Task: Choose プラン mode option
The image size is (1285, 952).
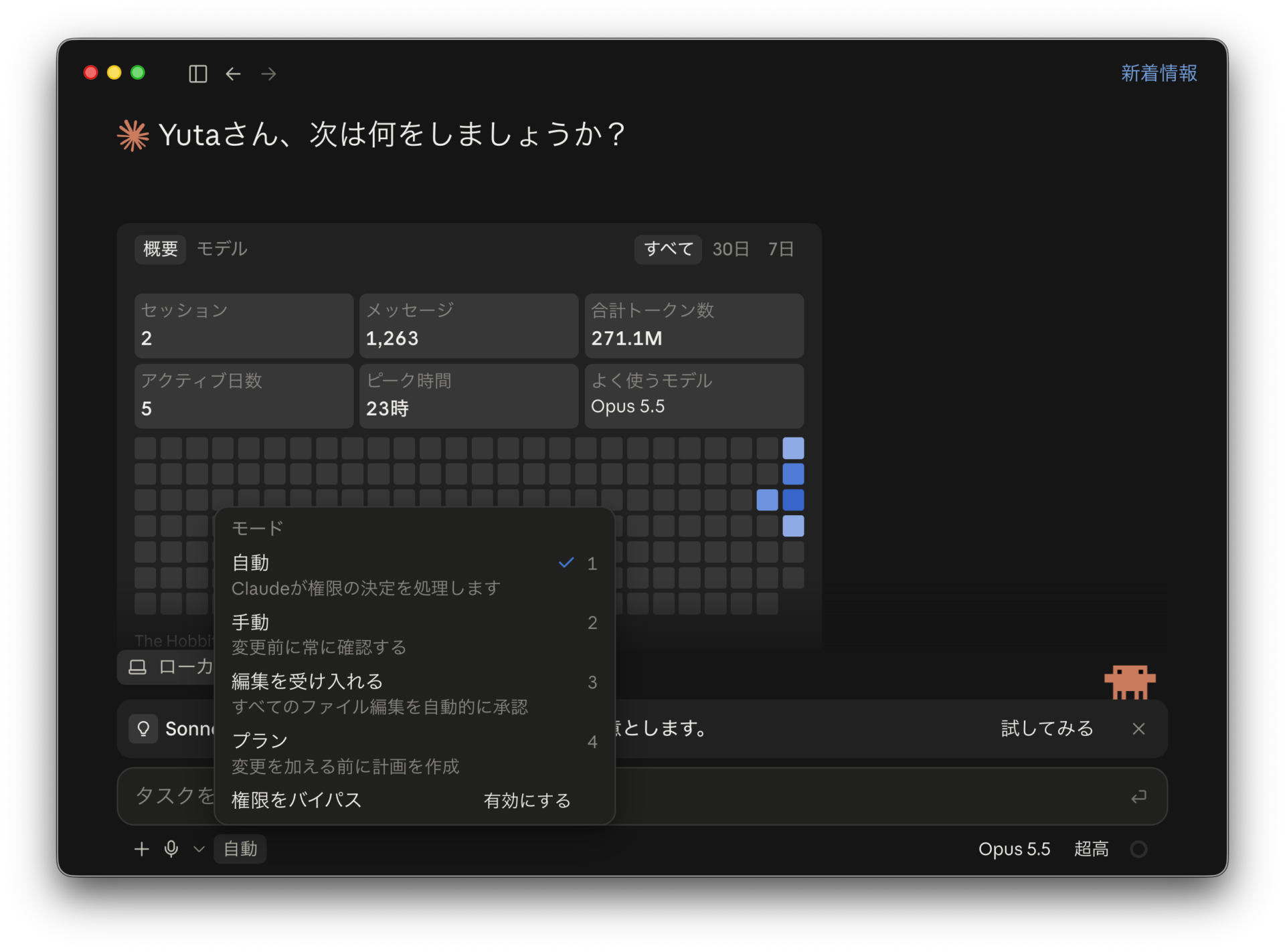Action: (x=414, y=753)
